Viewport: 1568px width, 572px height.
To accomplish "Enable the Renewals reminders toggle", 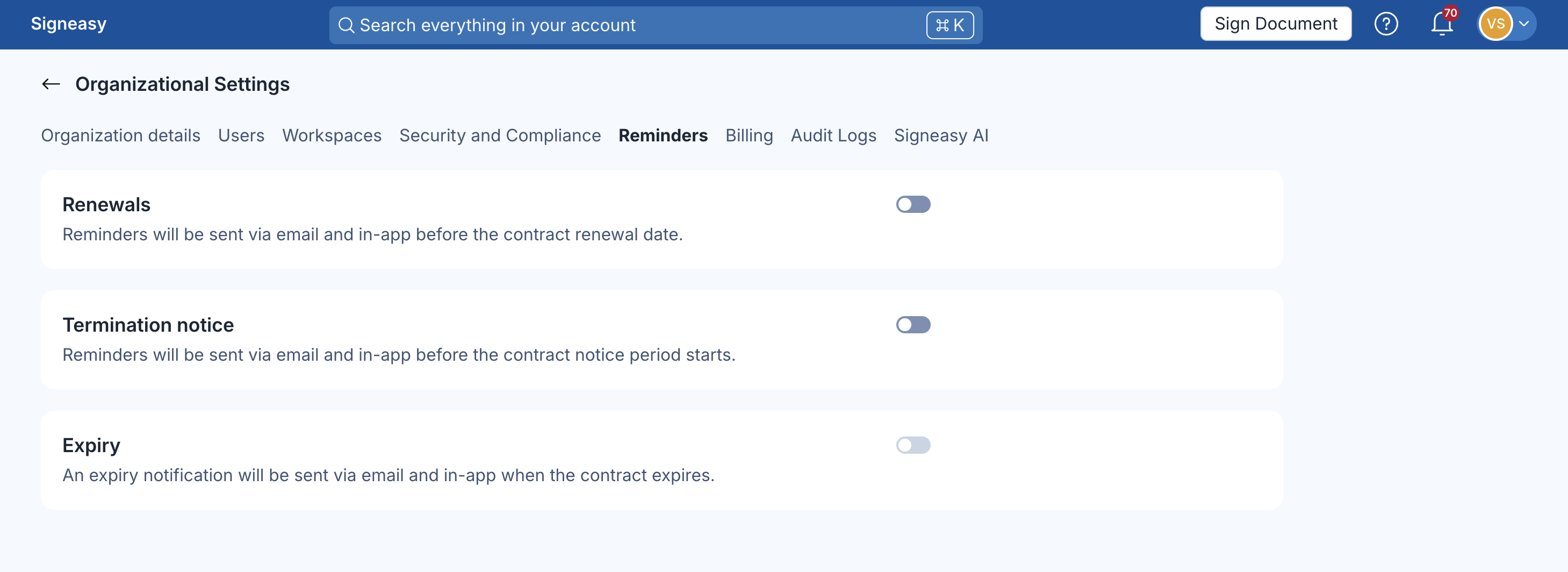I will pos(913,205).
